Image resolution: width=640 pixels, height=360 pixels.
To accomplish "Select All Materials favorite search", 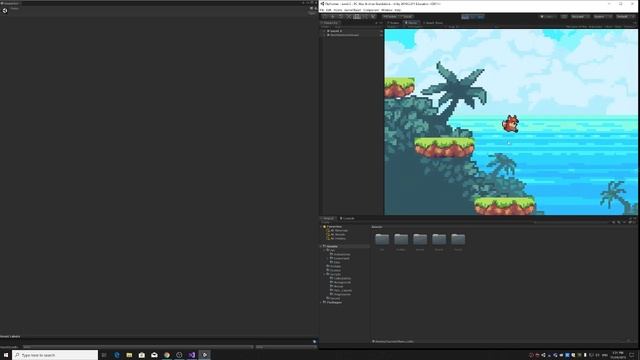I will pos(338,231).
